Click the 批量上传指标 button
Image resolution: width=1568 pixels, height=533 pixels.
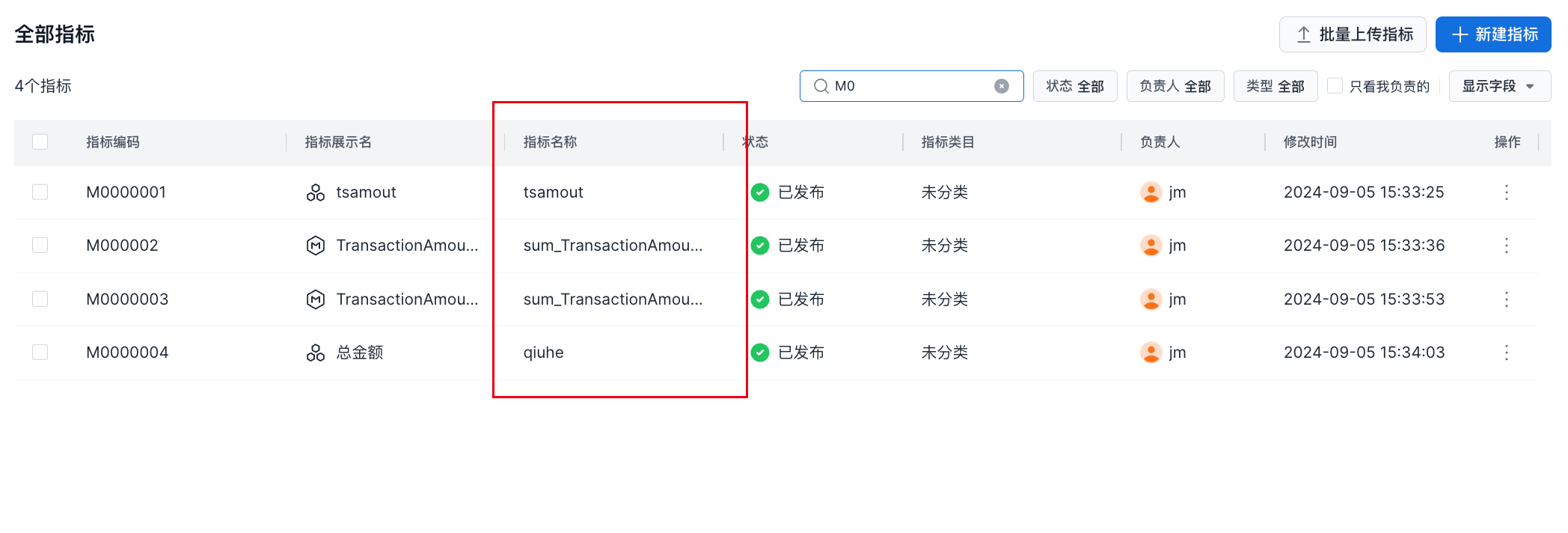point(1352,34)
